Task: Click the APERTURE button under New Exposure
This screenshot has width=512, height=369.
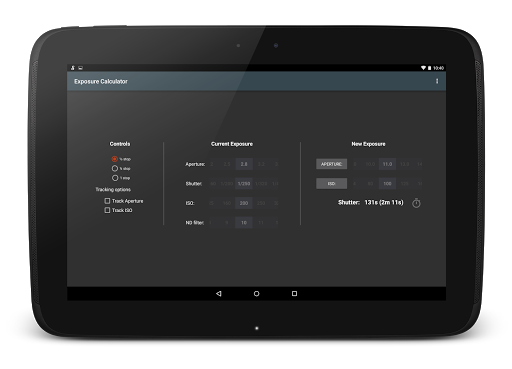Action: click(x=331, y=164)
